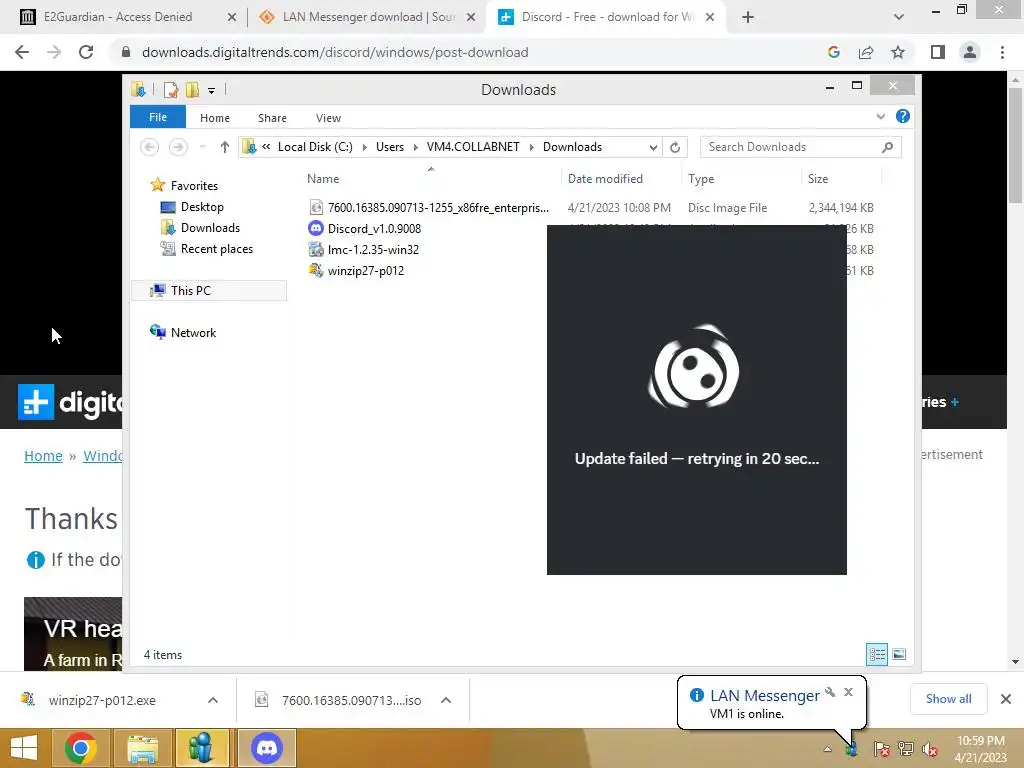1024x768 pixels.
Task: Select Recent places under Favorites
Action: 217,248
